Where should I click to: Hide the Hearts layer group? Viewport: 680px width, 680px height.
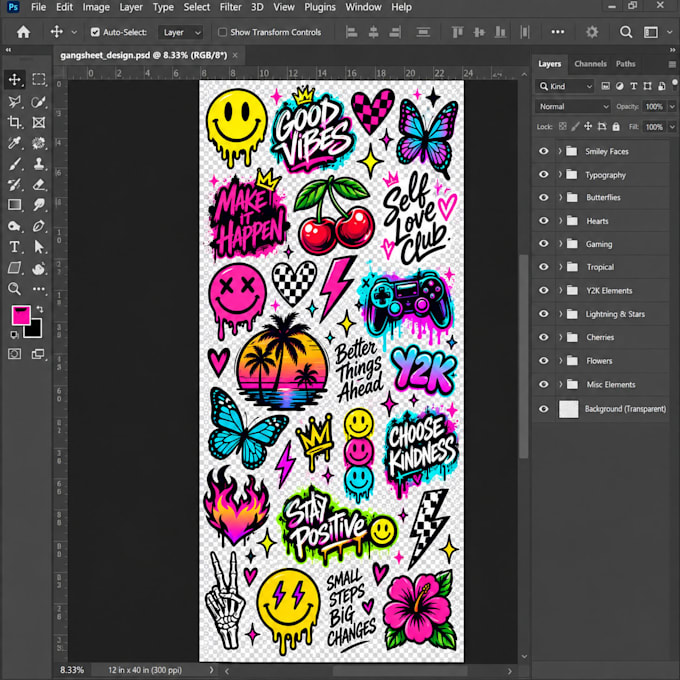tap(543, 221)
